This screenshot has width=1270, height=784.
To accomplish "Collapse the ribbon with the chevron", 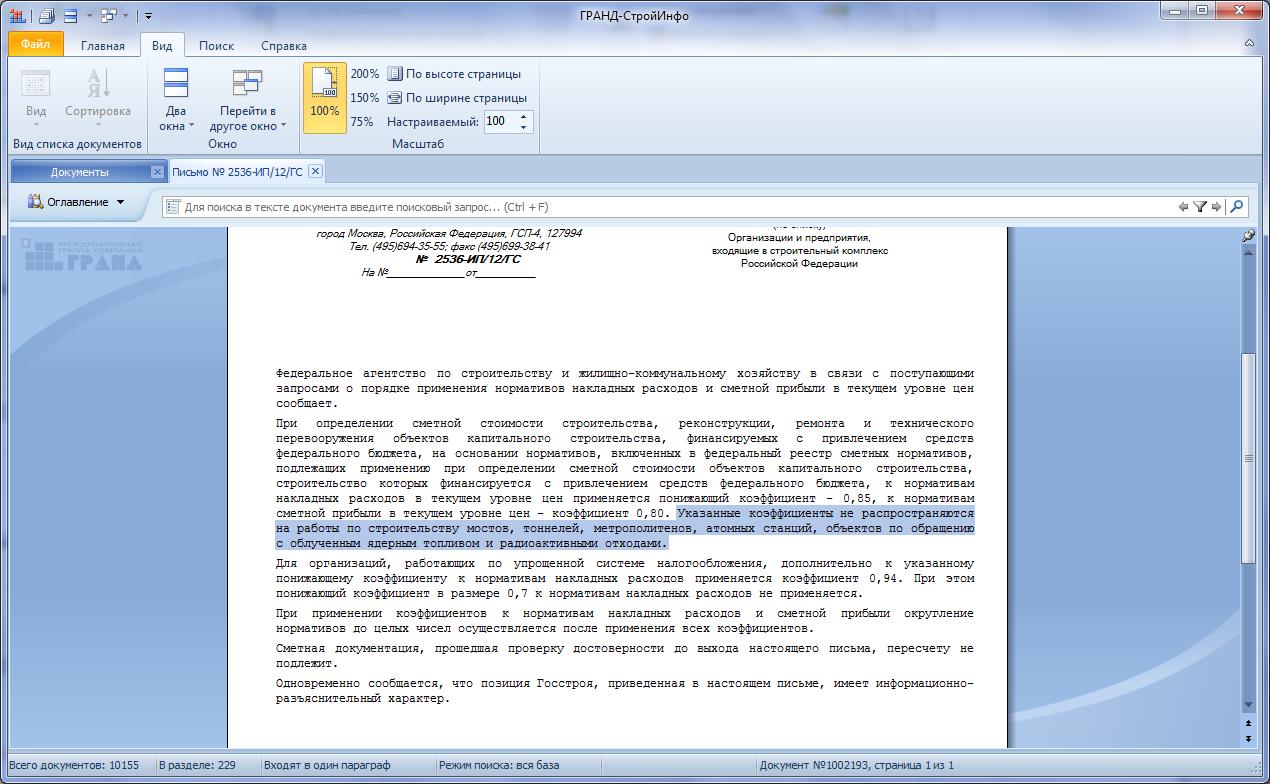I will coord(1249,44).
